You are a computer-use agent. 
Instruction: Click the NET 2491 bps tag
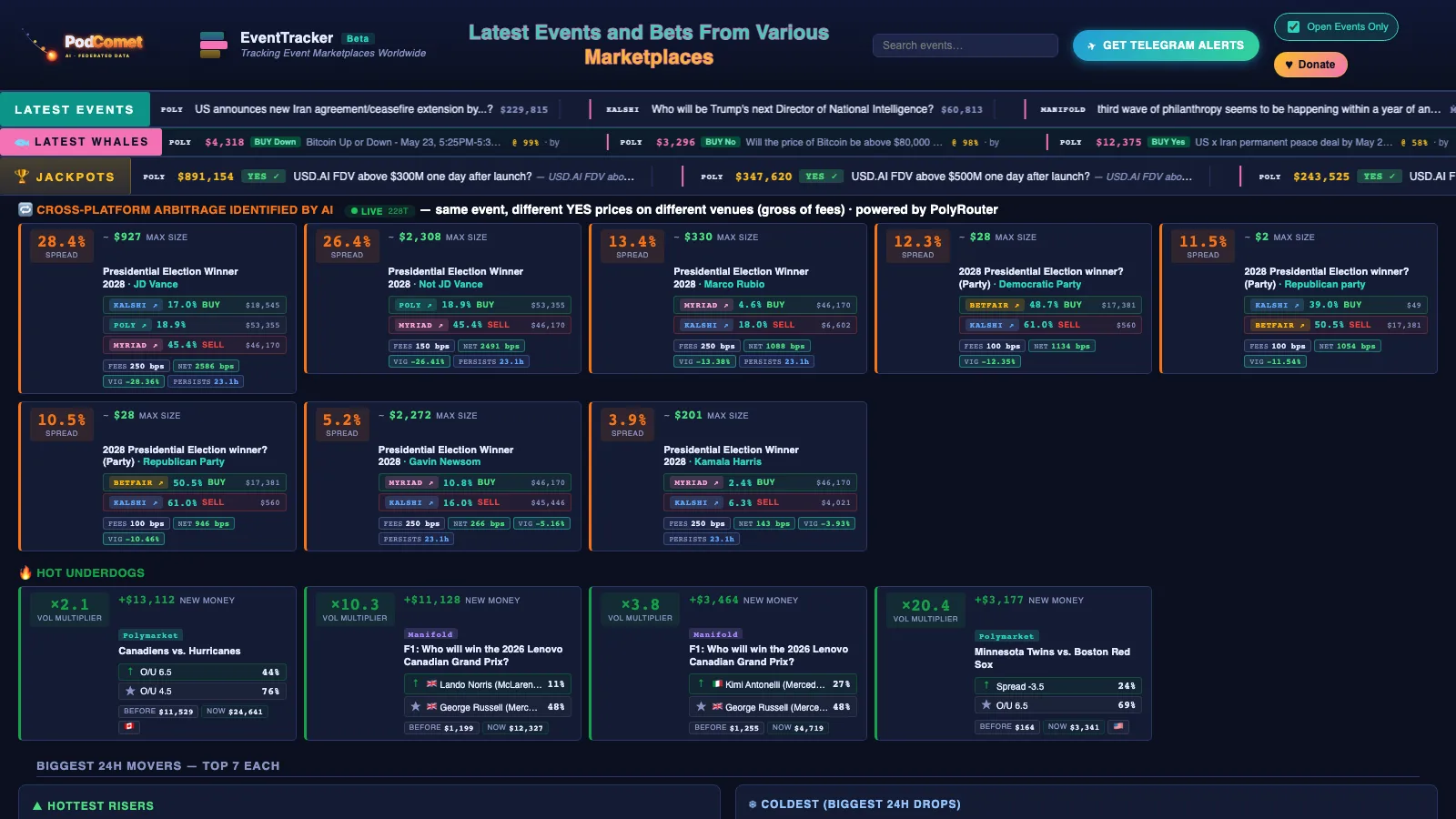click(491, 346)
